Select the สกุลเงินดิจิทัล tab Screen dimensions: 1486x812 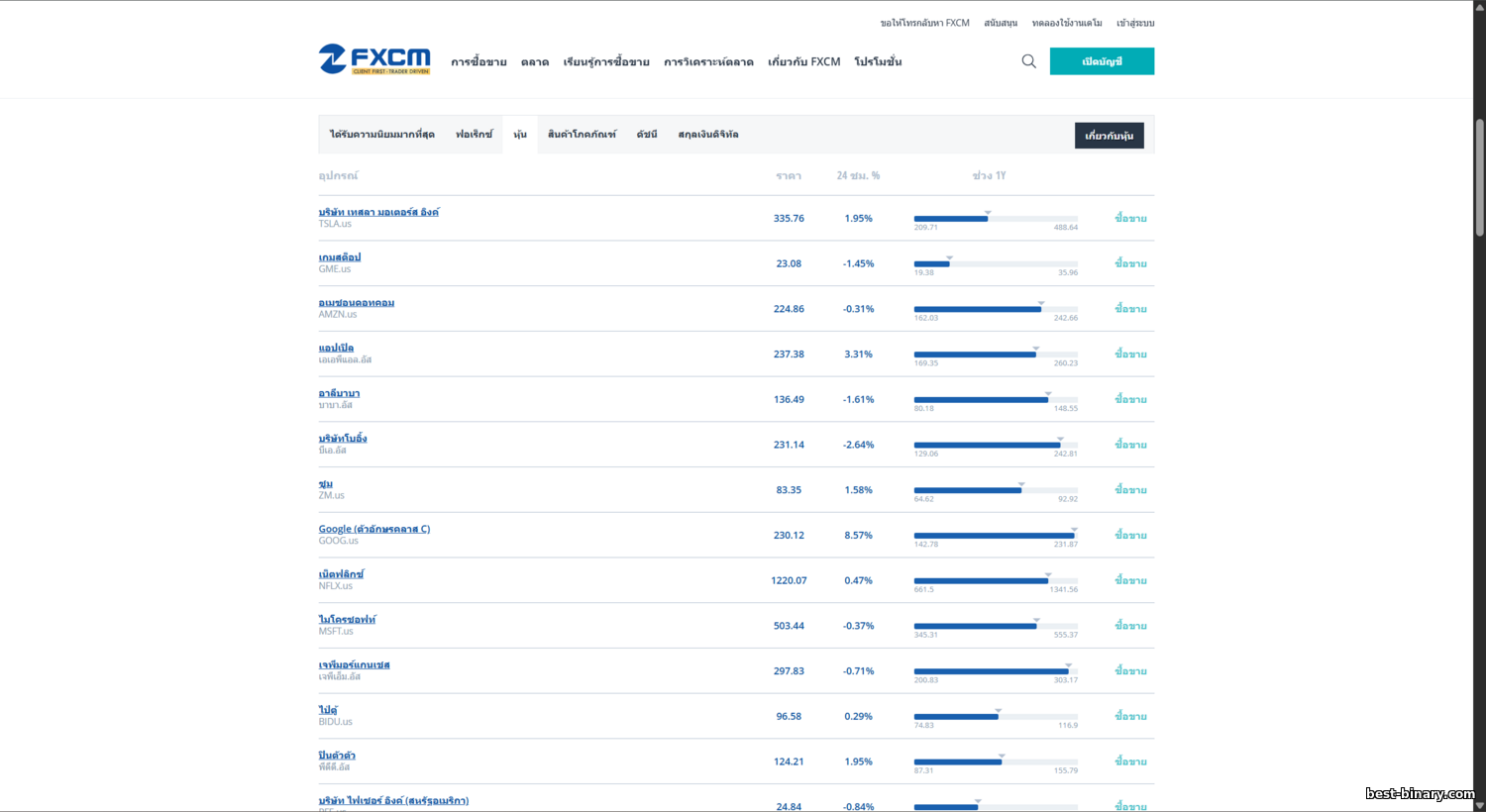pyautogui.click(x=708, y=135)
